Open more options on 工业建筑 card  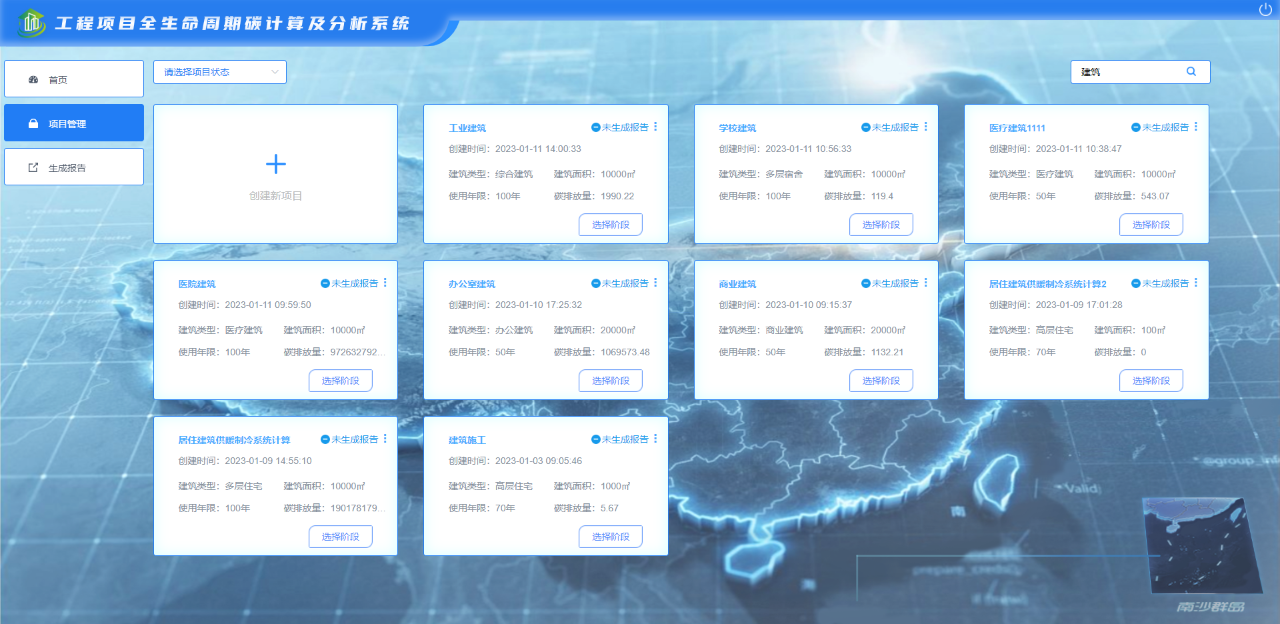(656, 127)
